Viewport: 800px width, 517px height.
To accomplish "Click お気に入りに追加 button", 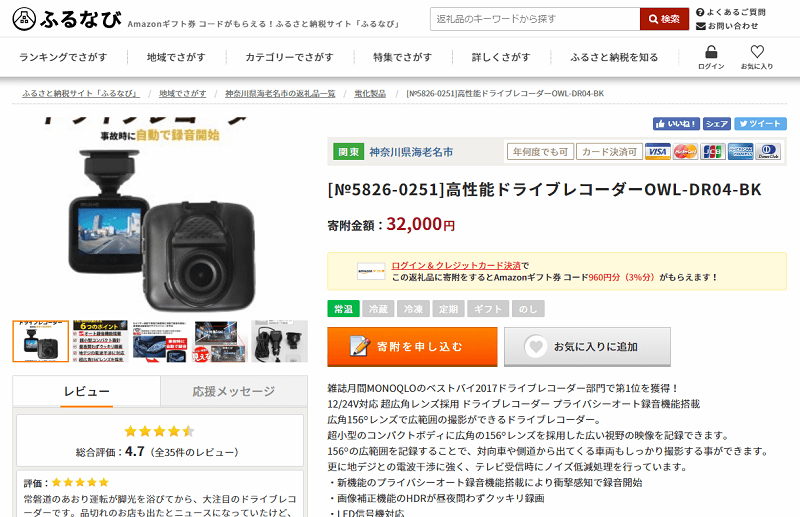I will (x=587, y=347).
